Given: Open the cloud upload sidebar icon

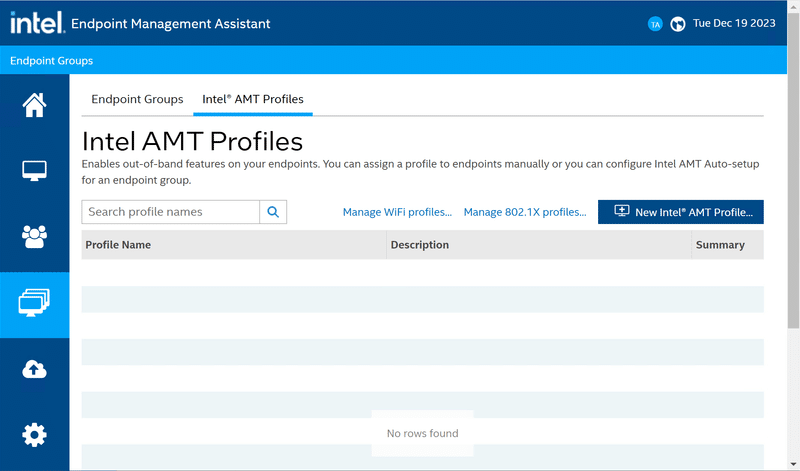Looking at the screenshot, I should click(x=34, y=369).
